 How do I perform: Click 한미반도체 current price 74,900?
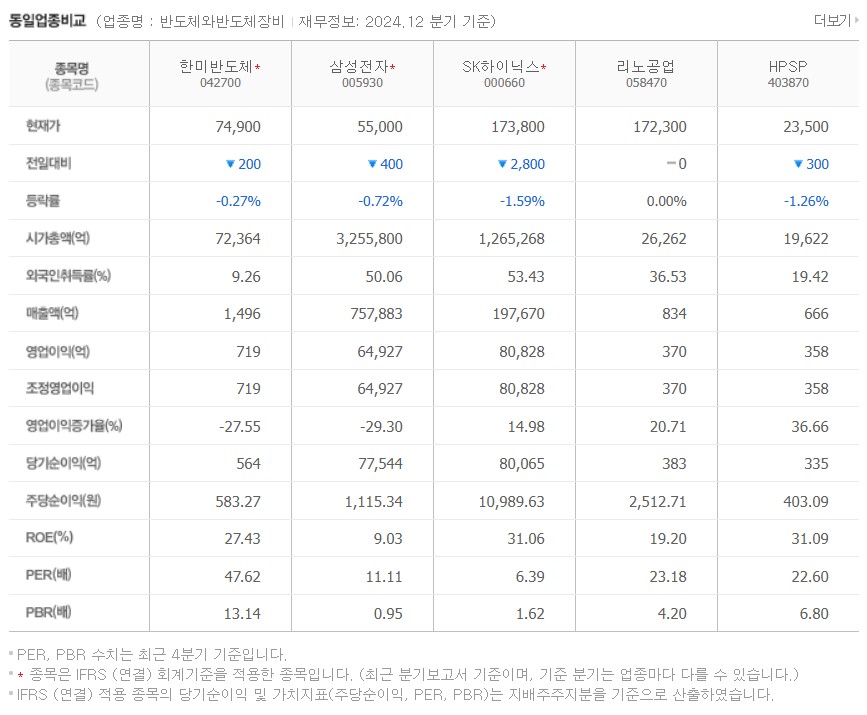click(x=238, y=127)
